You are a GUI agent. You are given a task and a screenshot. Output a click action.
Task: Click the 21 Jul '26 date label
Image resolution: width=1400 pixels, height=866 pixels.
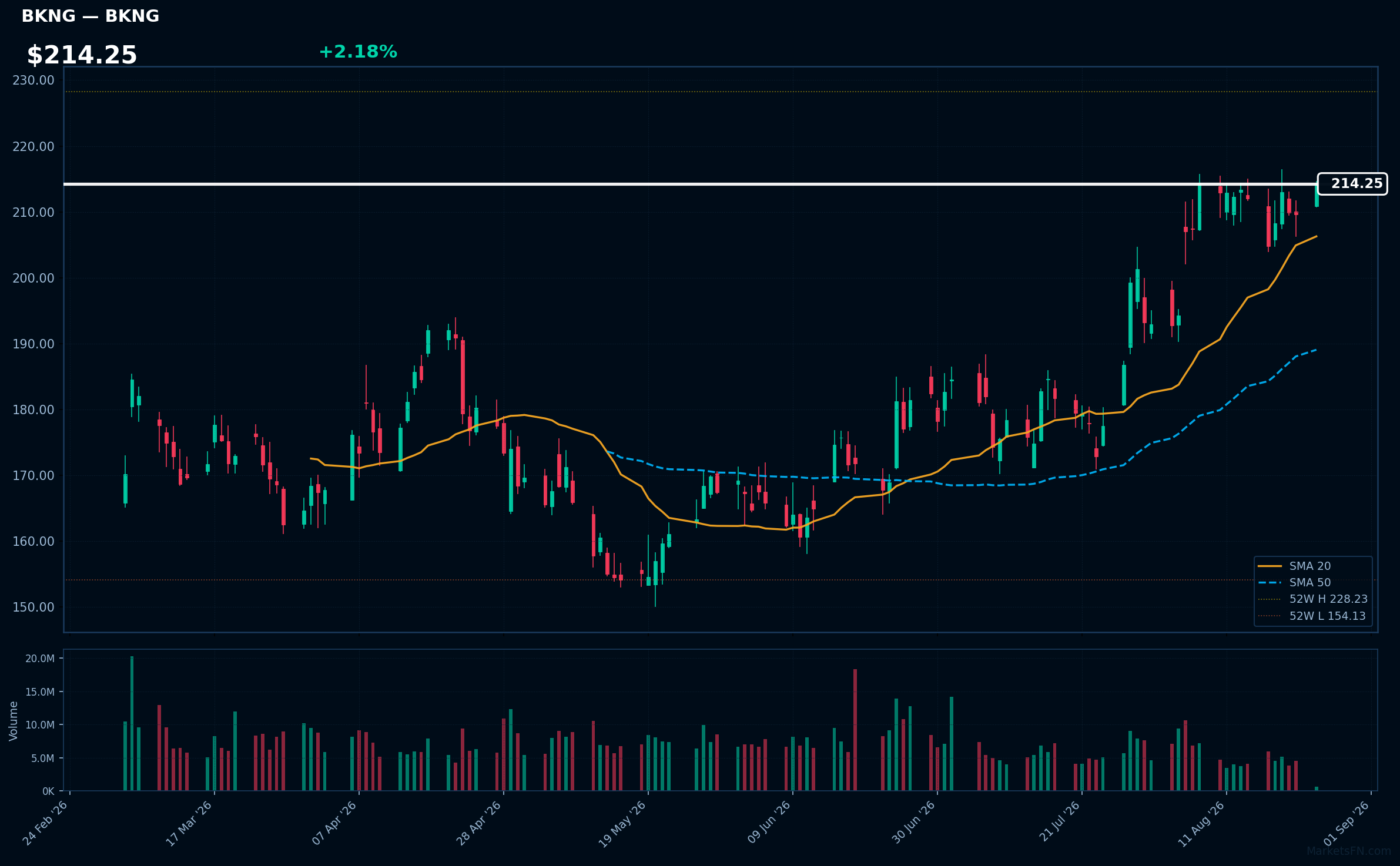pyautogui.click(x=1059, y=821)
